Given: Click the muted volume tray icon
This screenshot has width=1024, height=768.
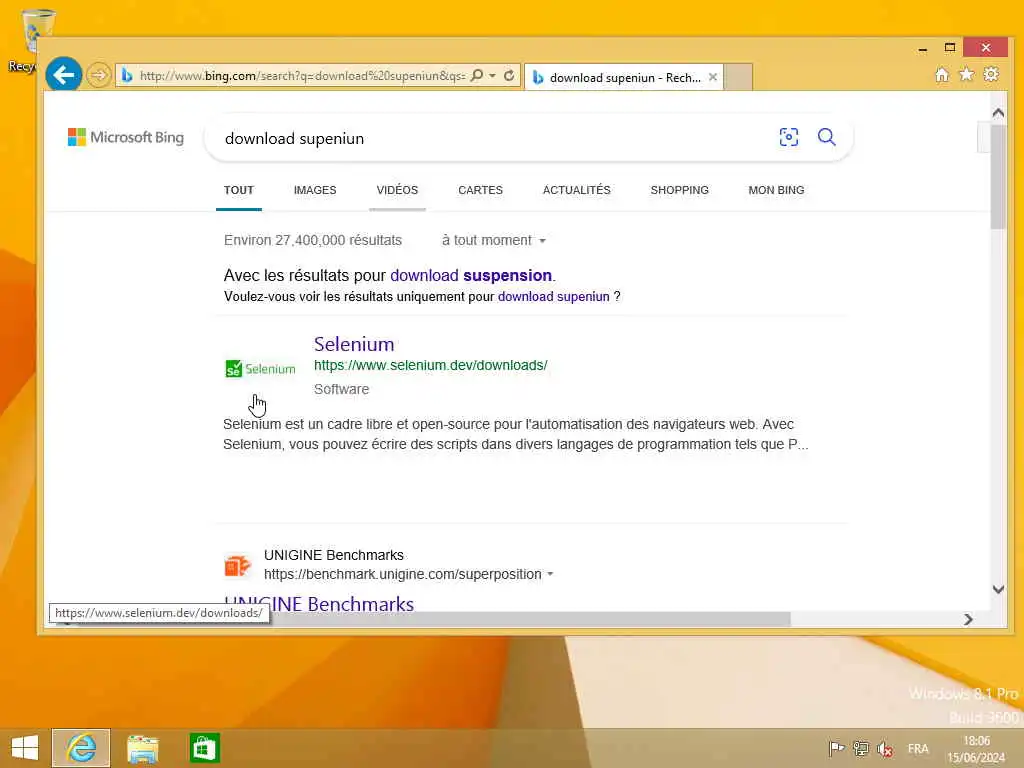Looking at the screenshot, I should tap(885, 748).
